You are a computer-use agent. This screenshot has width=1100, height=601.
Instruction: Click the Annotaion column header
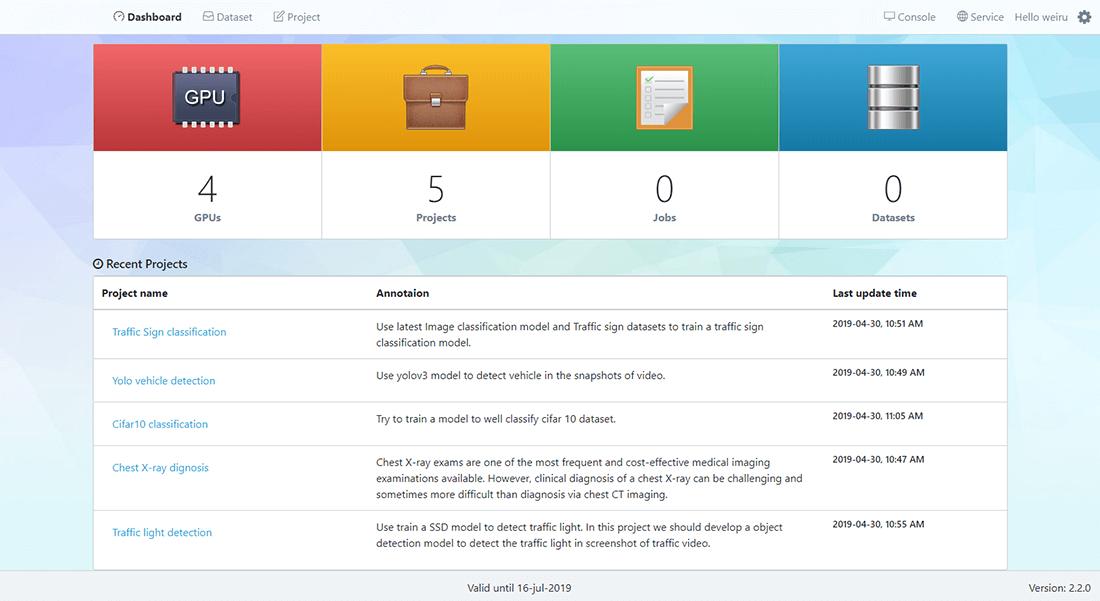pos(403,293)
